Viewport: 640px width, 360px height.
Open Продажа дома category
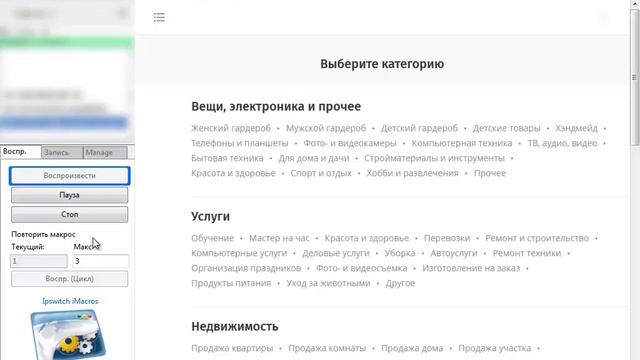pos(412,348)
